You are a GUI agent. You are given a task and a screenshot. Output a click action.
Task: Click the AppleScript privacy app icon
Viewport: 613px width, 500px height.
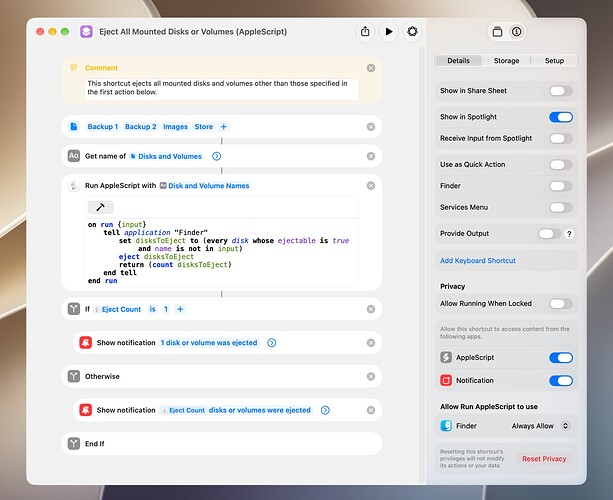446,357
